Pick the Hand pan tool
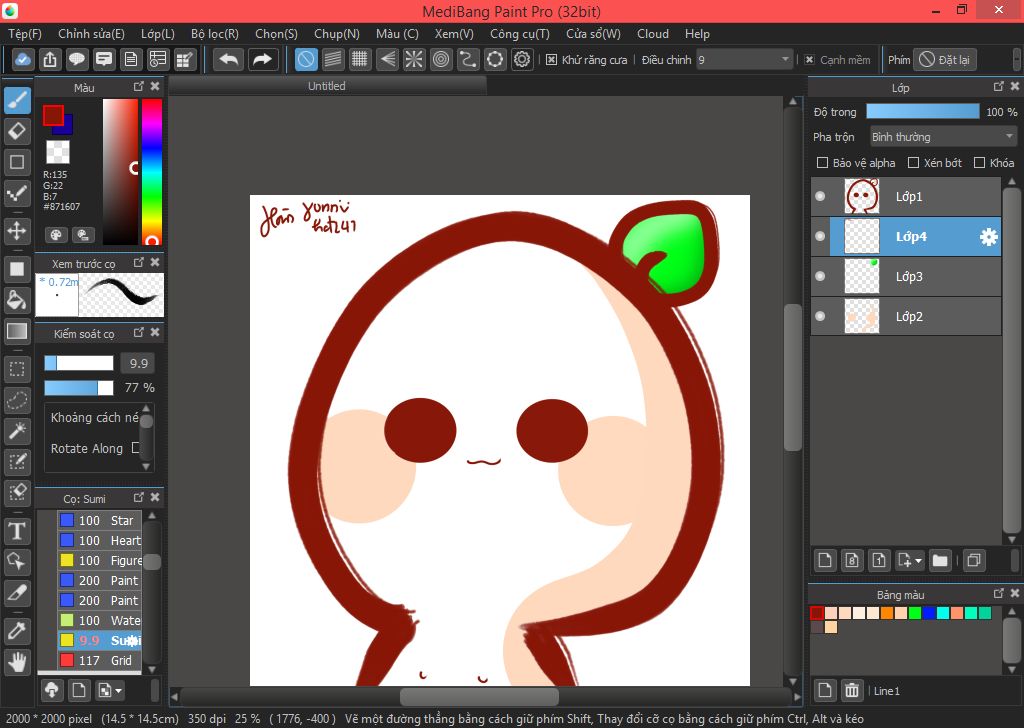Image resolution: width=1024 pixels, height=728 pixels. click(17, 661)
